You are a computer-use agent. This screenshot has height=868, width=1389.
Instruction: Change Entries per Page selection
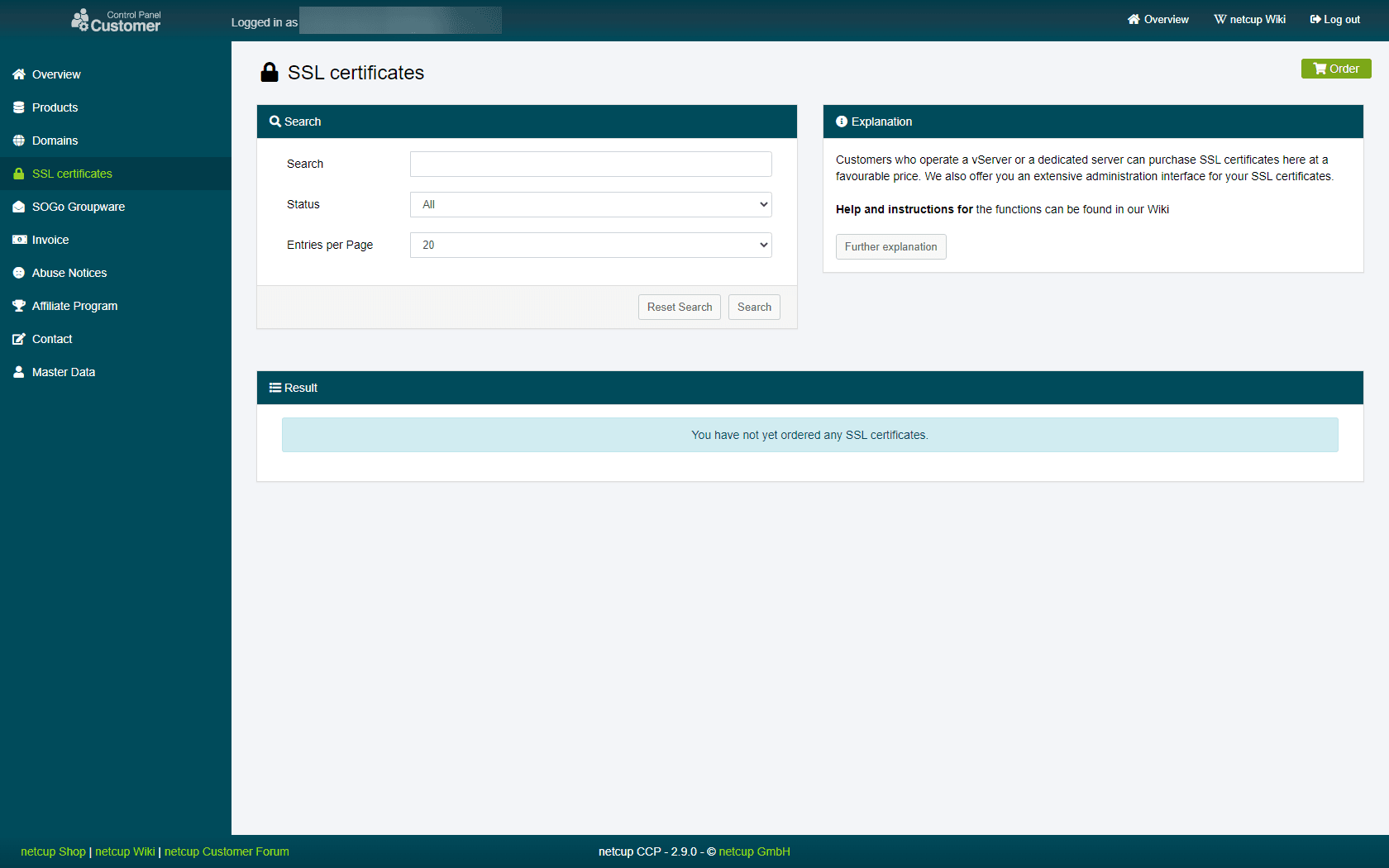[x=589, y=245]
